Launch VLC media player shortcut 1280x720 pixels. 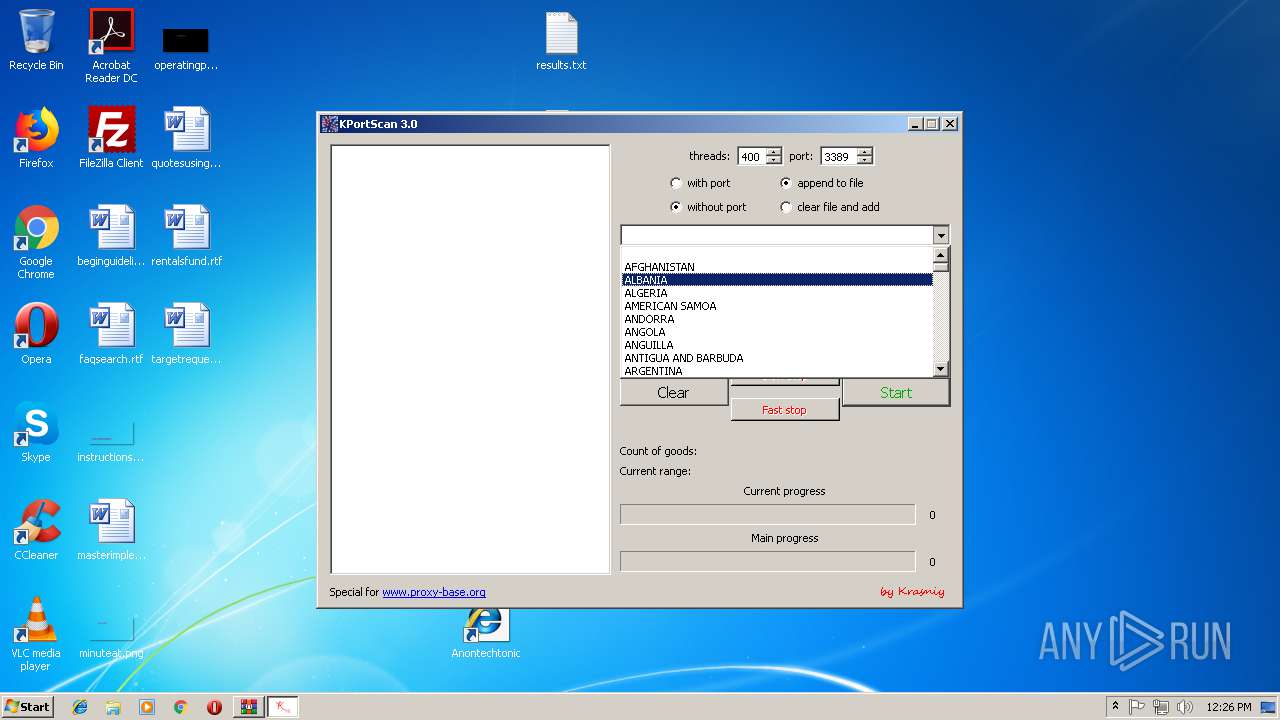[x=36, y=634]
